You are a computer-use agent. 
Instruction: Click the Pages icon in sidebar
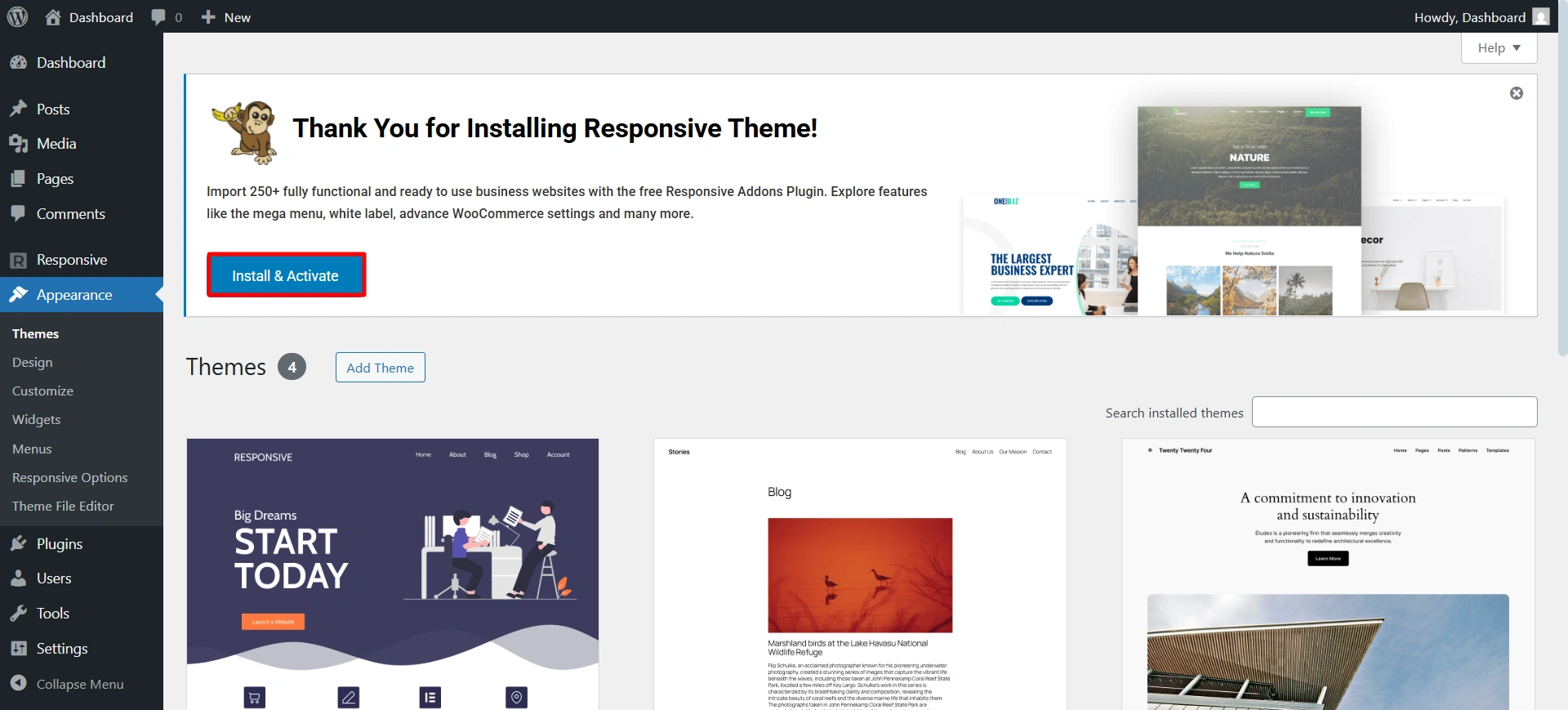pyautogui.click(x=18, y=179)
